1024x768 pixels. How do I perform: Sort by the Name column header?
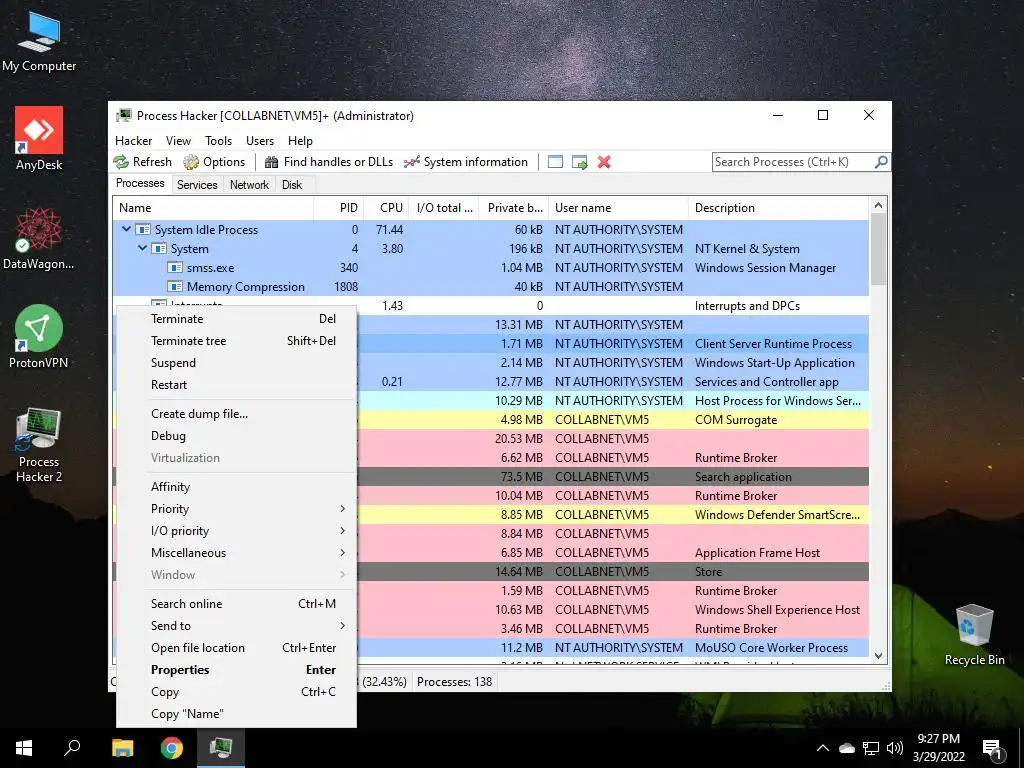(214, 208)
